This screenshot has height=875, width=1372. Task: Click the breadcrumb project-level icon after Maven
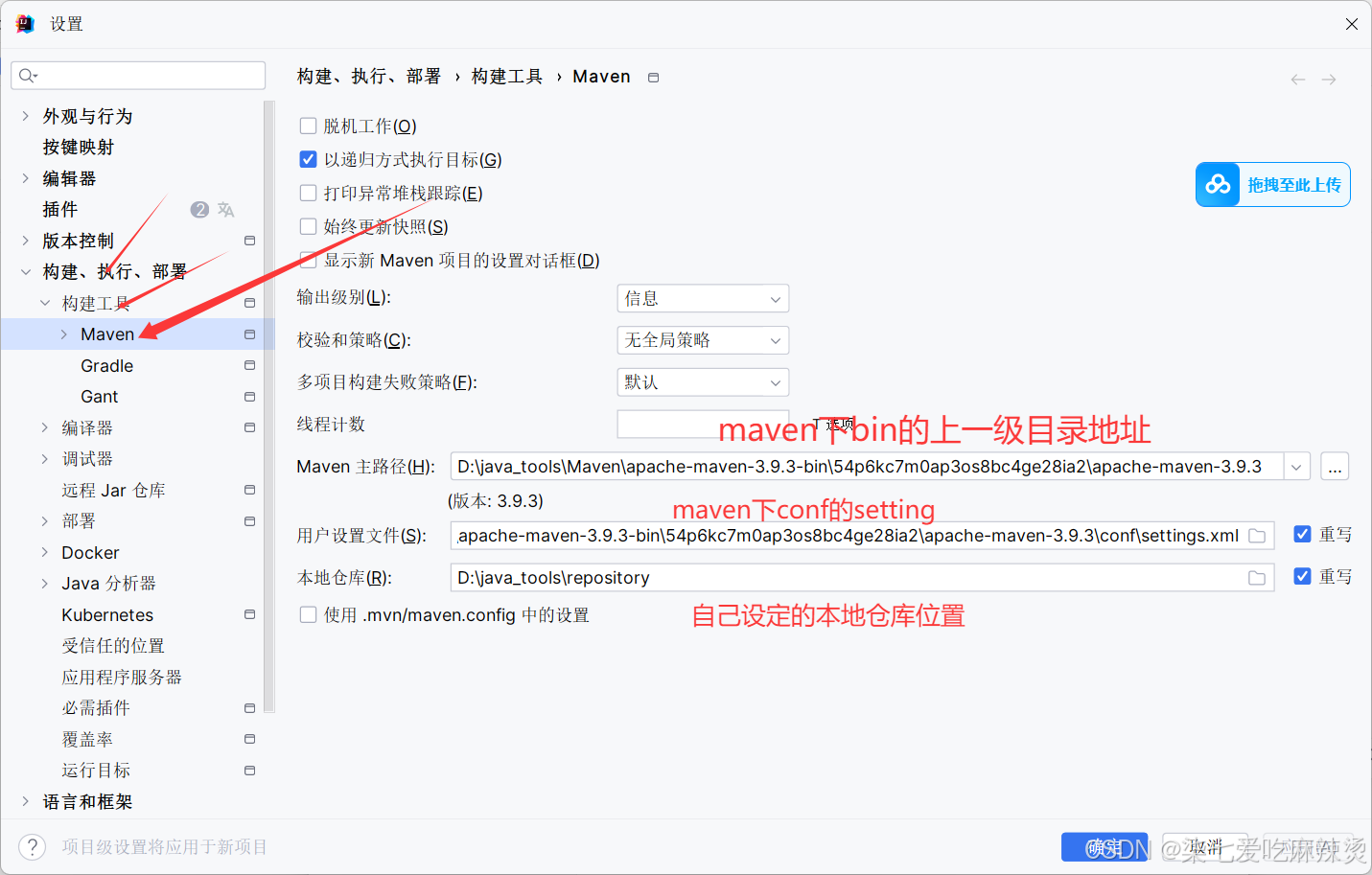tap(654, 78)
